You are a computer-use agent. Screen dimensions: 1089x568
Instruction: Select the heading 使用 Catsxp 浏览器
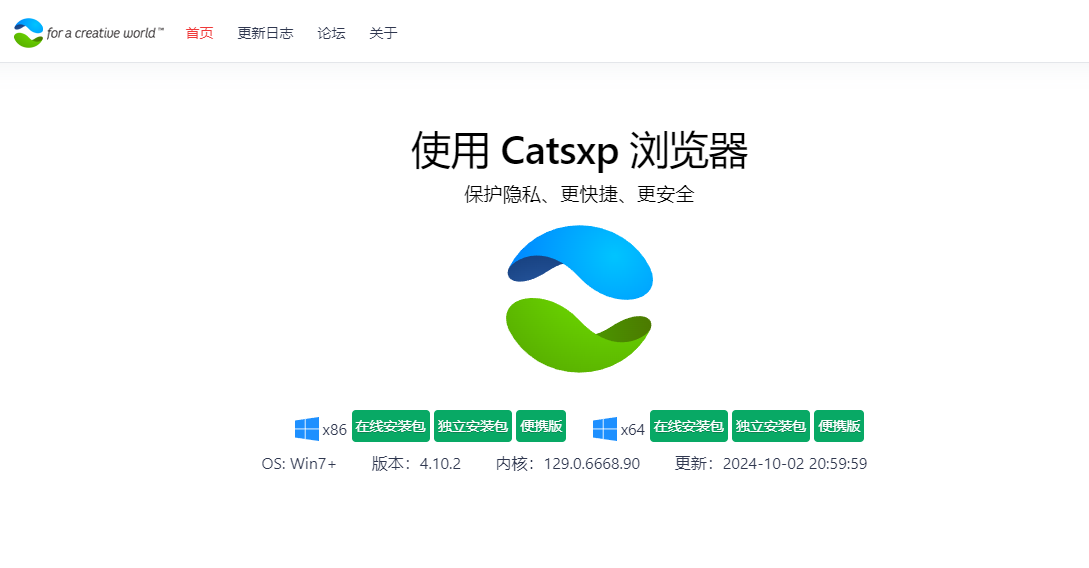pyautogui.click(x=579, y=150)
